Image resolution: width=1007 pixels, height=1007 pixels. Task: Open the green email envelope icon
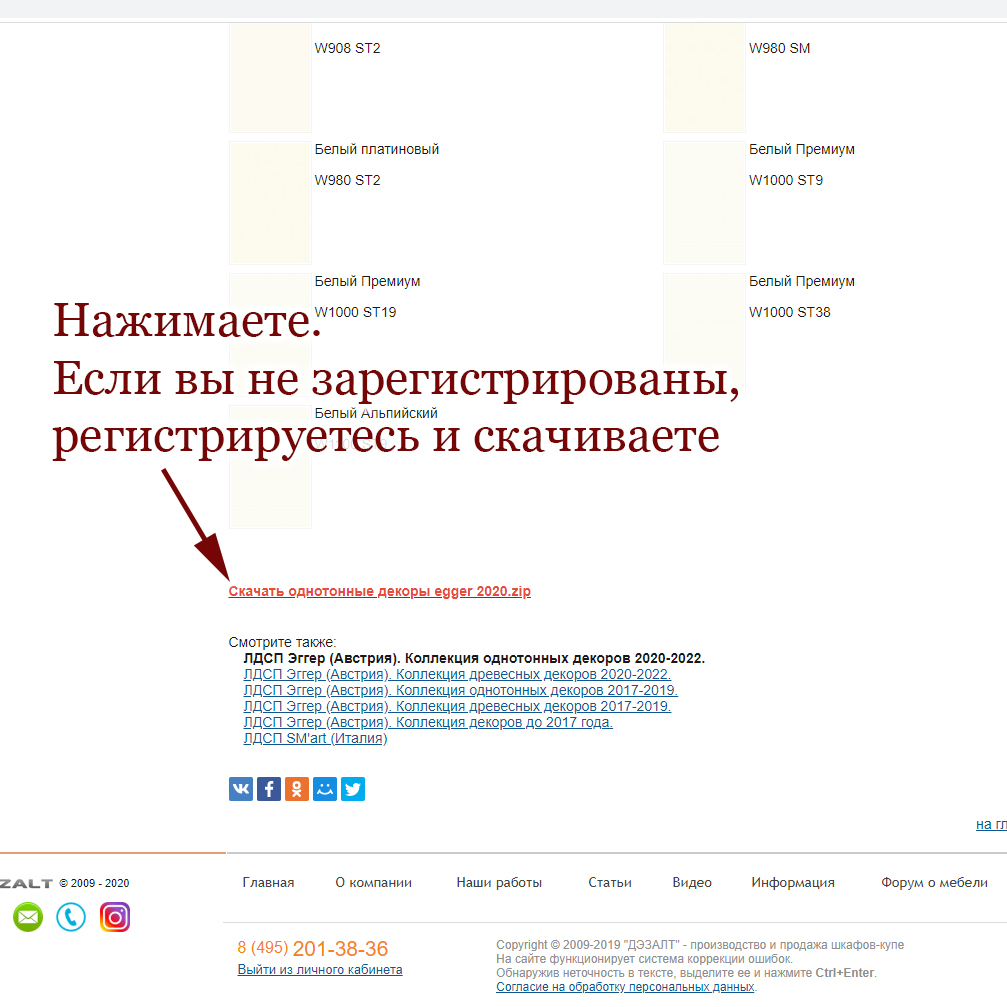[x=28, y=917]
